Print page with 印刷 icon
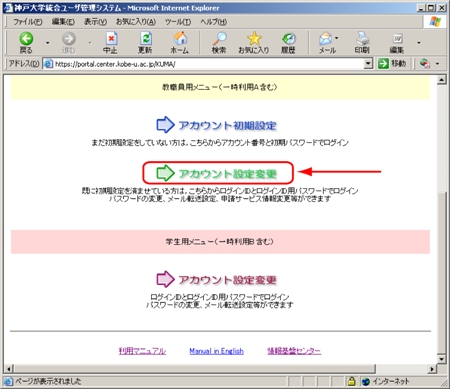The width and height of the screenshot is (450, 389). (x=362, y=39)
